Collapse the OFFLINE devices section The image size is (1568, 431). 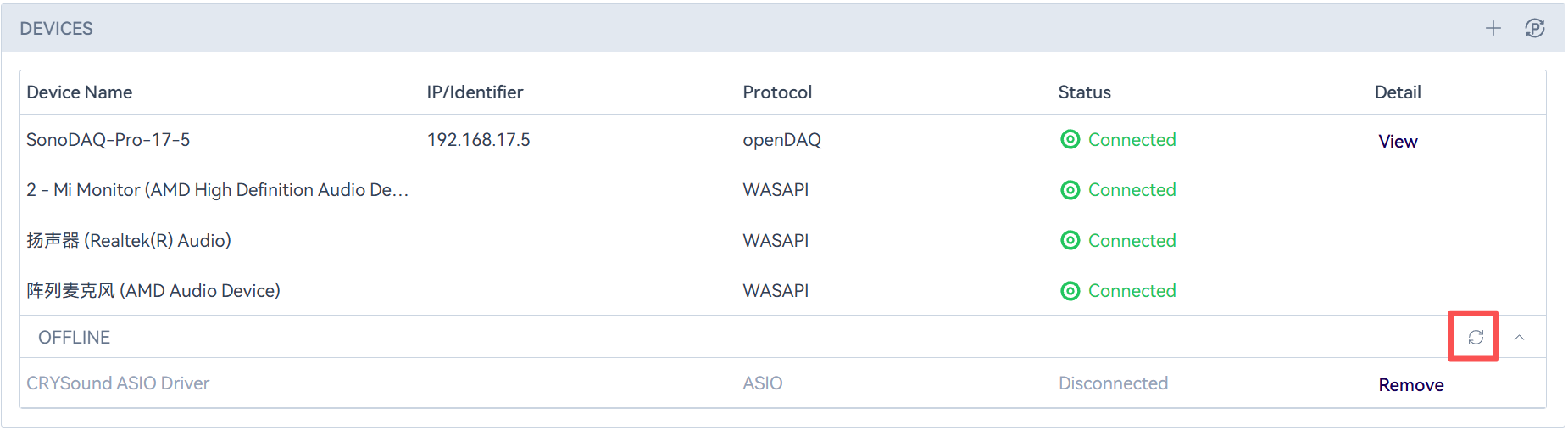click(1520, 337)
